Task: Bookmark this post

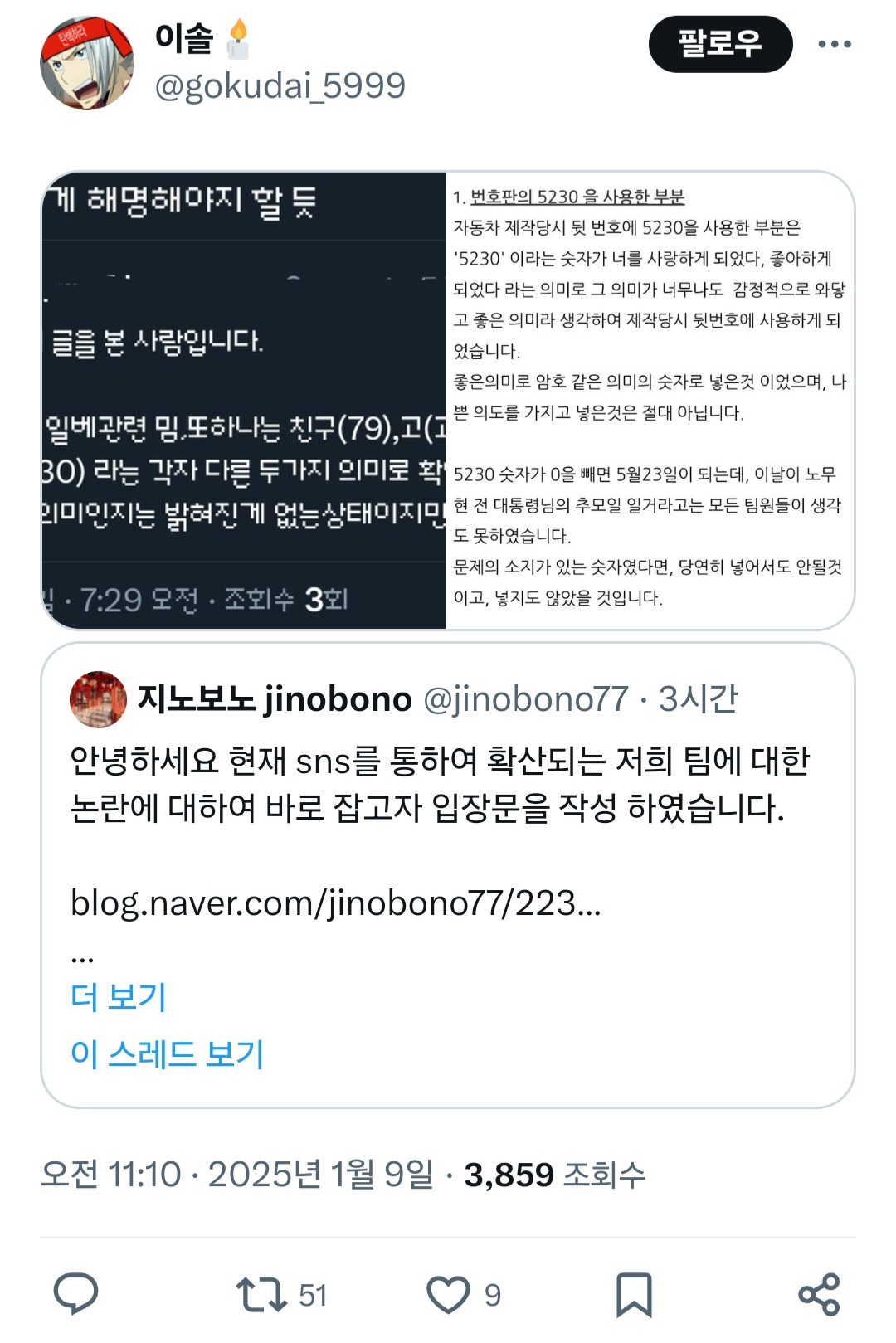Action: pos(634,1295)
